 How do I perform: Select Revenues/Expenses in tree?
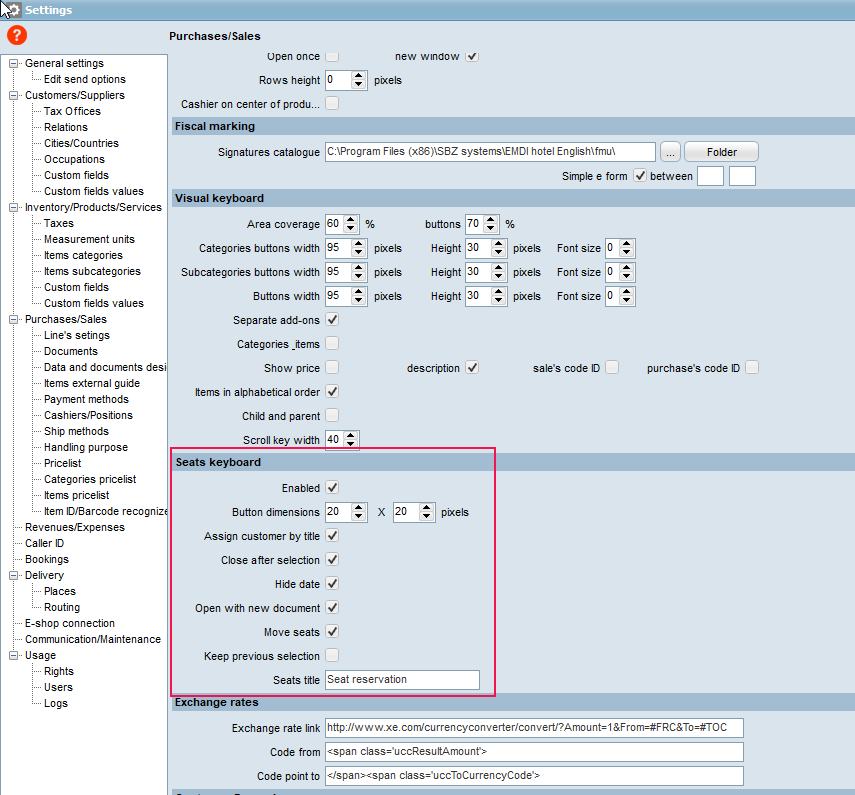point(75,527)
